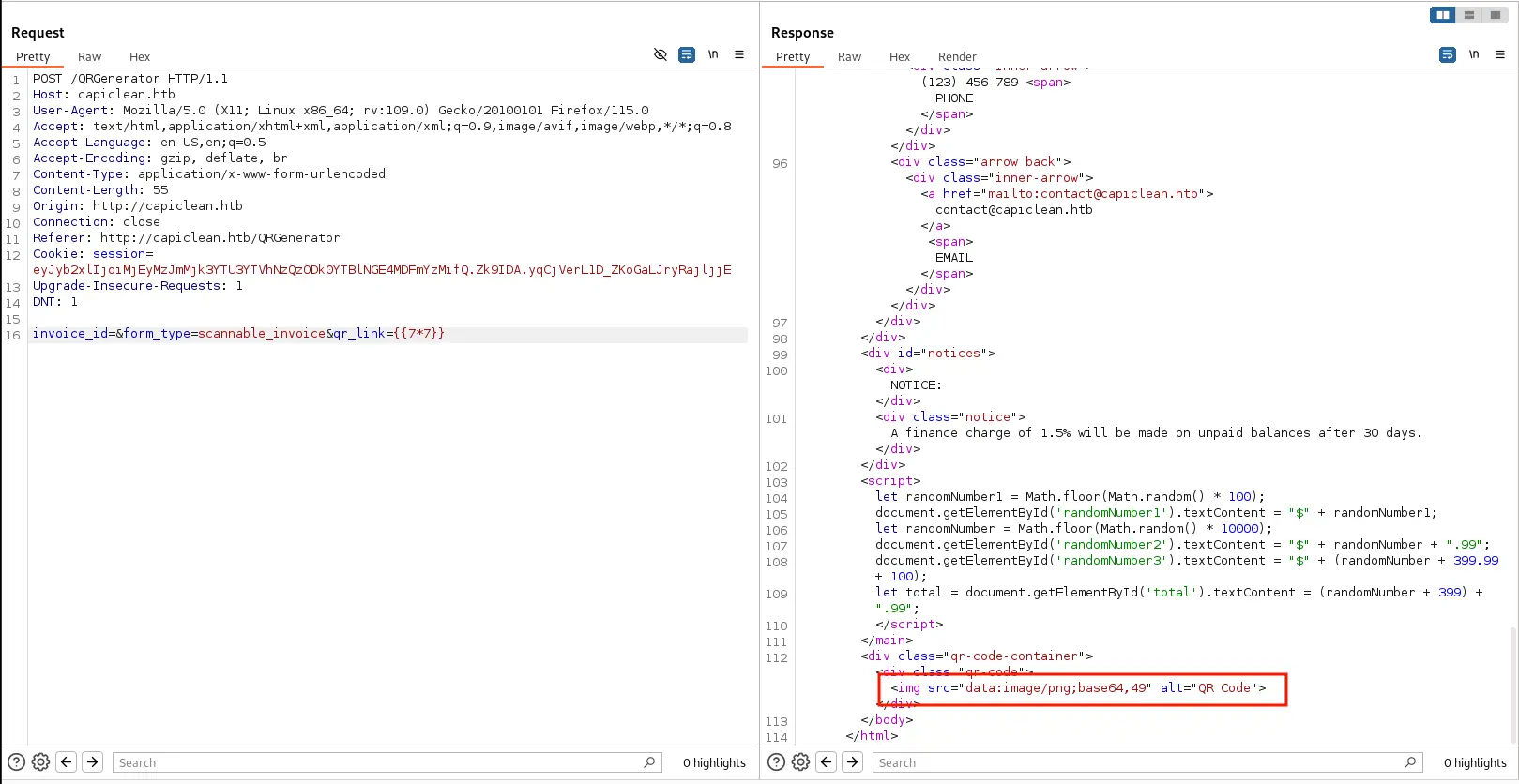The width and height of the screenshot is (1519, 784).
Task: Click the mailto:contact@capiclean.htb href text
Action: tap(1093, 194)
